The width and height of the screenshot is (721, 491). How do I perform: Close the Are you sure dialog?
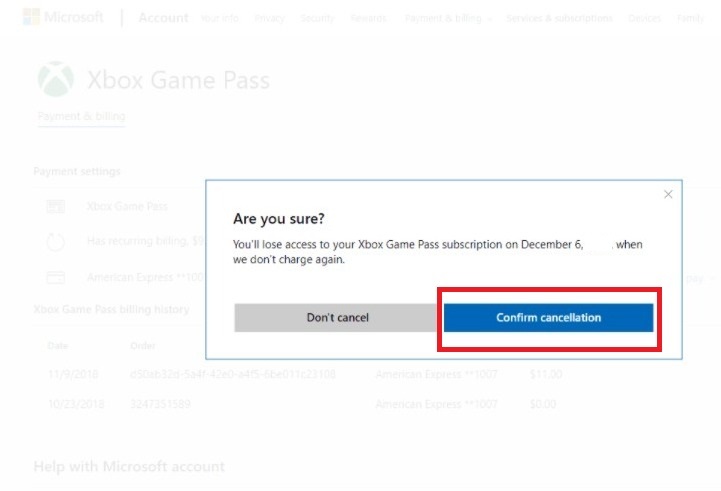pyautogui.click(x=668, y=194)
